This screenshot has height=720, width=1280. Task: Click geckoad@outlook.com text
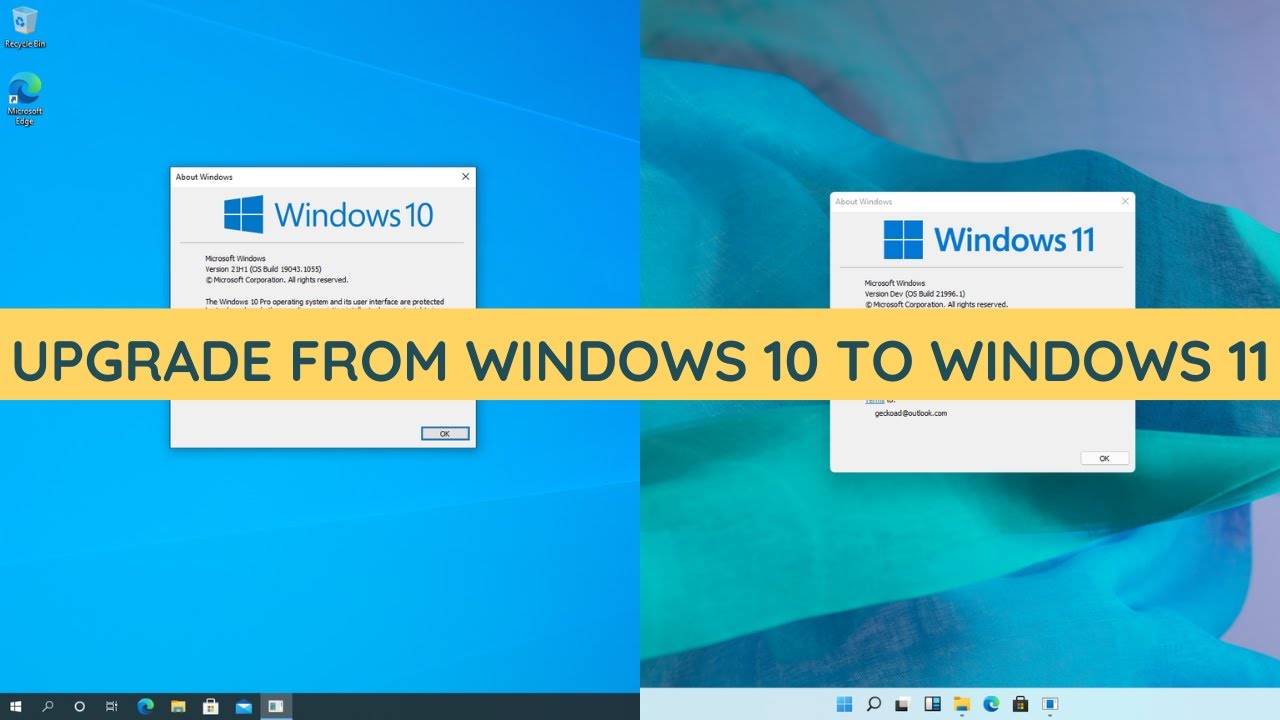point(911,413)
